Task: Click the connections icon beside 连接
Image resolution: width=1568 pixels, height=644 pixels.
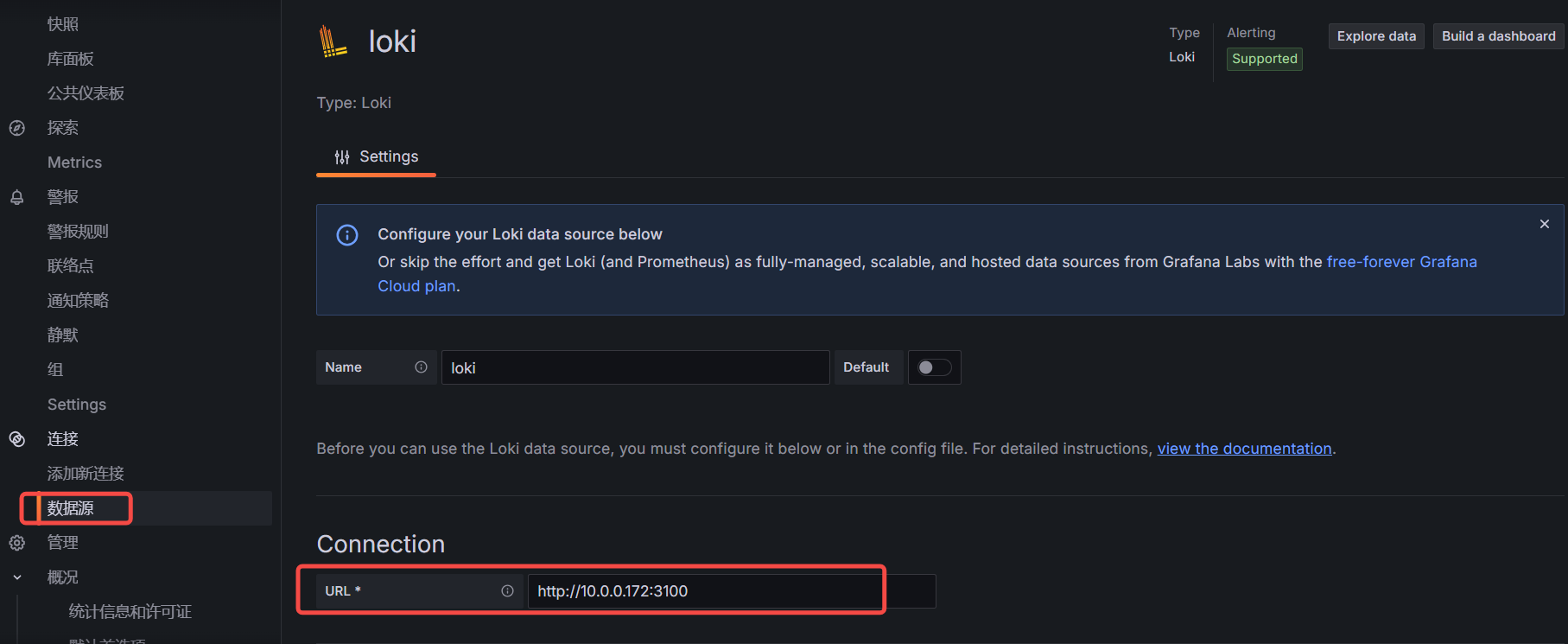Action: [x=17, y=439]
